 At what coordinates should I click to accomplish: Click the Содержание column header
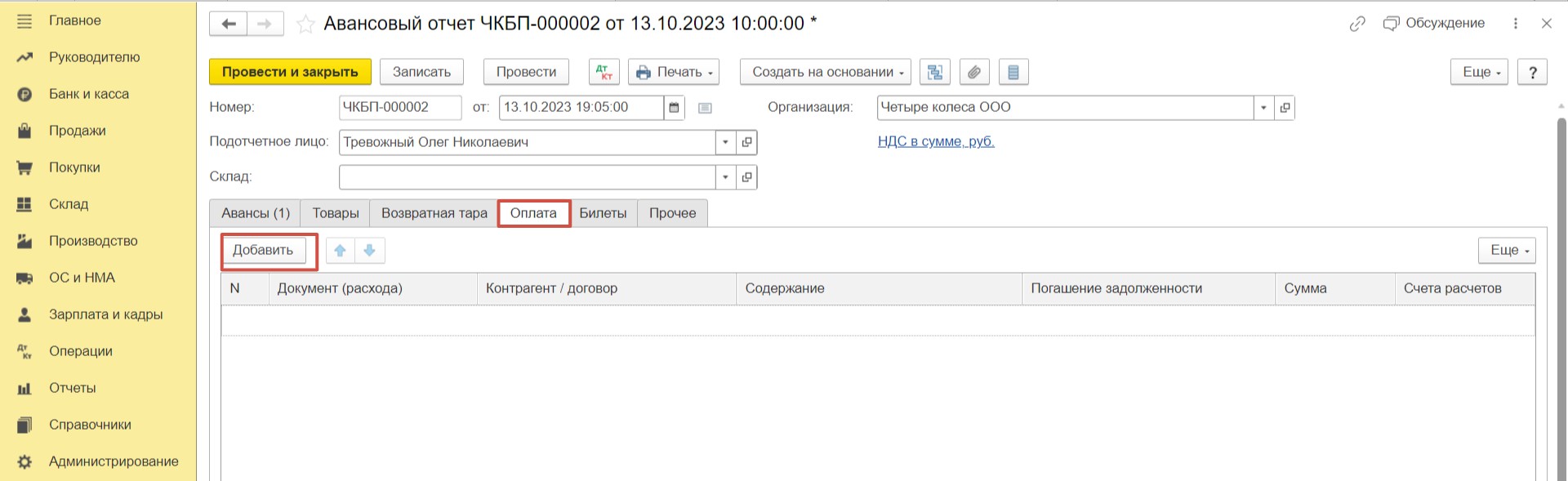880,288
